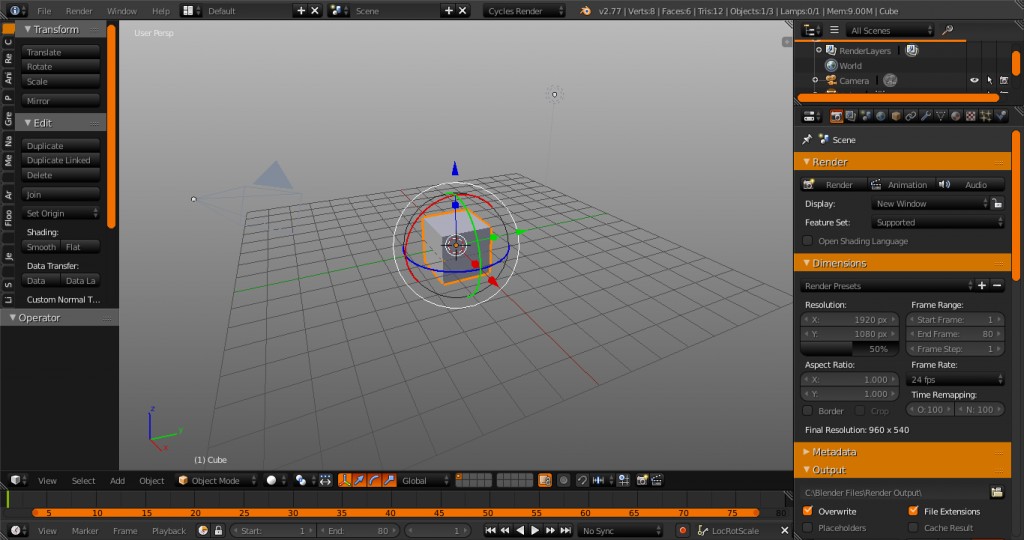Click the folder icon next to output path

pyautogui.click(x=997, y=492)
